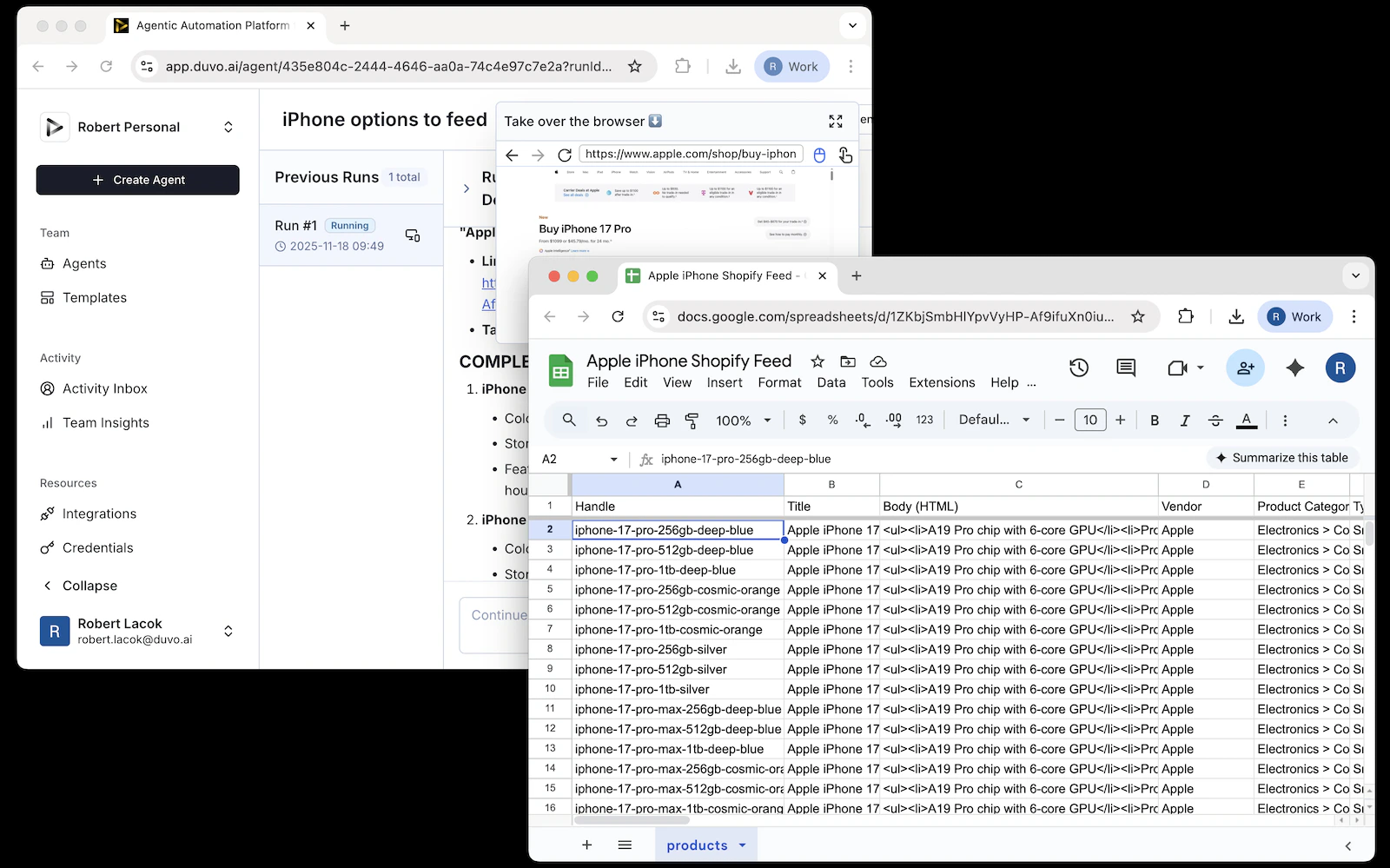Click the print icon in Sheets toolbar
This screenshot has height=868, width=1390.
coord(662,421)
